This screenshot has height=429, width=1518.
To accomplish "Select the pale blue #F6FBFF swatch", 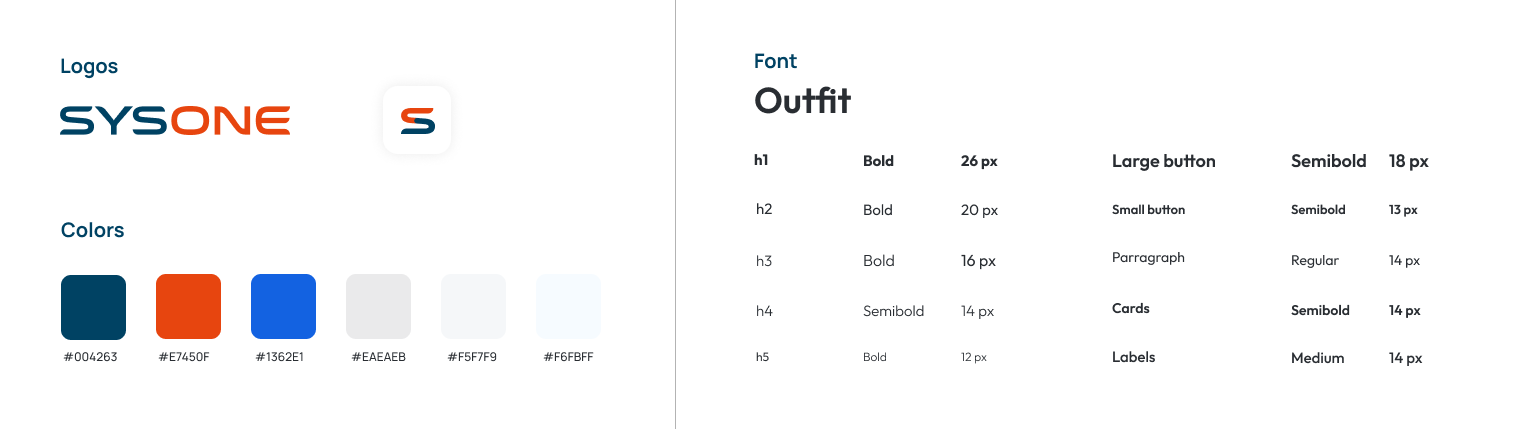I will (568, 306).
